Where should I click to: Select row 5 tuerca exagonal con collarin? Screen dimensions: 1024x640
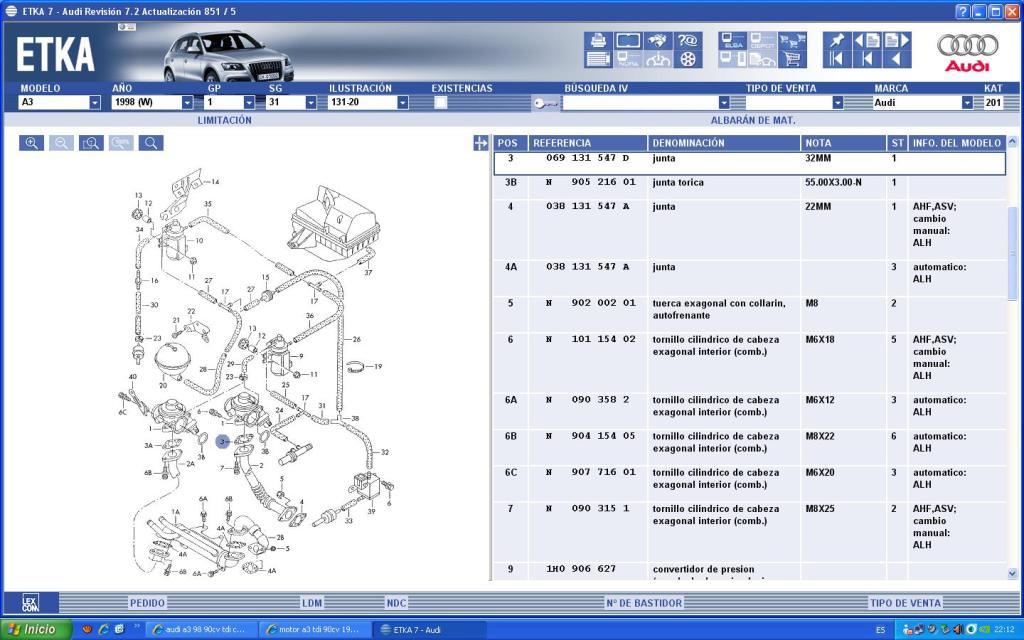[x=750, y=313]
